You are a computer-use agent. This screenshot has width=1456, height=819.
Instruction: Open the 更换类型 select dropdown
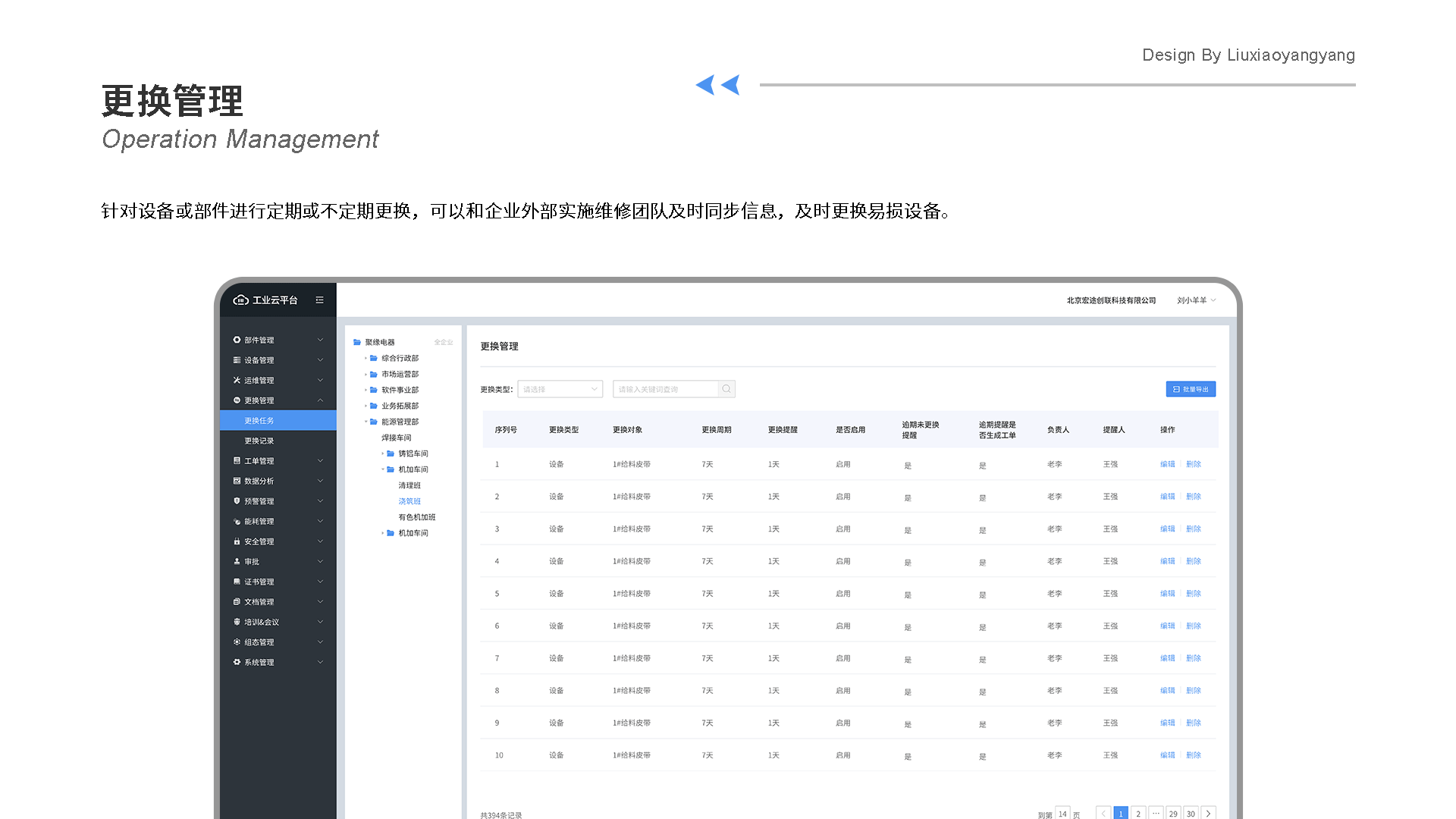[560, 389]
